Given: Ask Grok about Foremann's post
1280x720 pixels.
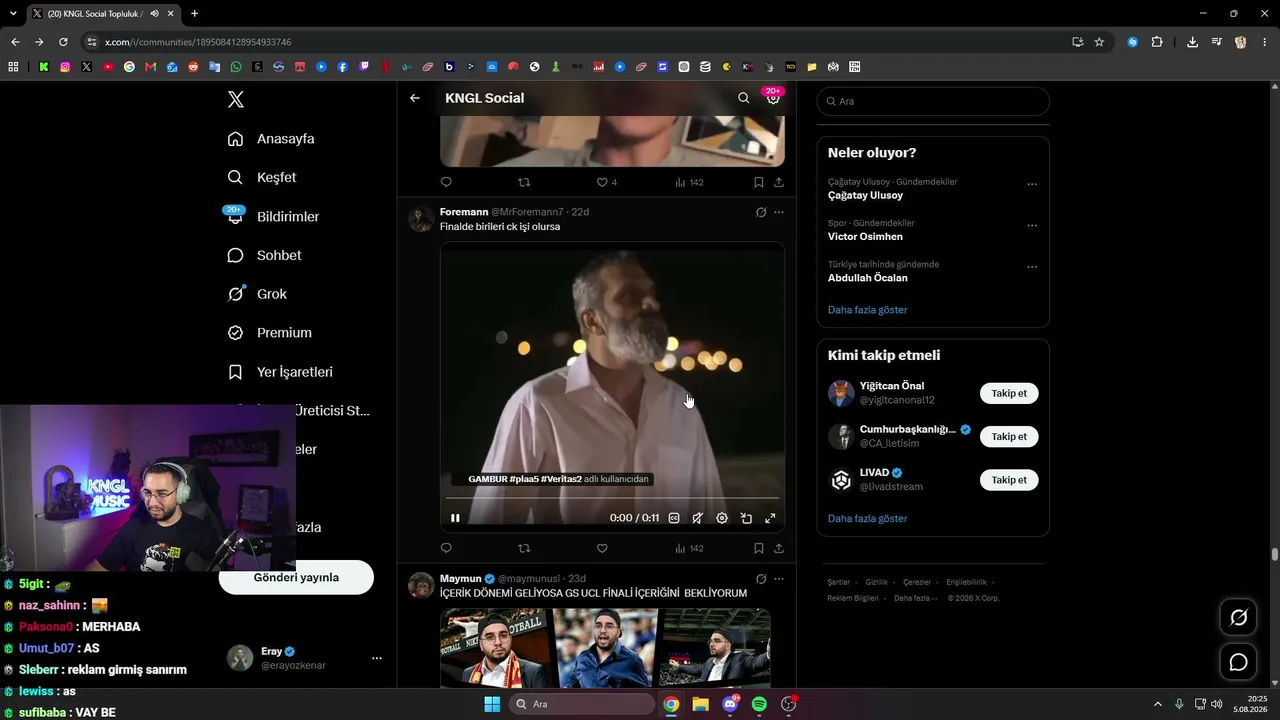Looking at the screenshot, I should [x=761, y=212].
